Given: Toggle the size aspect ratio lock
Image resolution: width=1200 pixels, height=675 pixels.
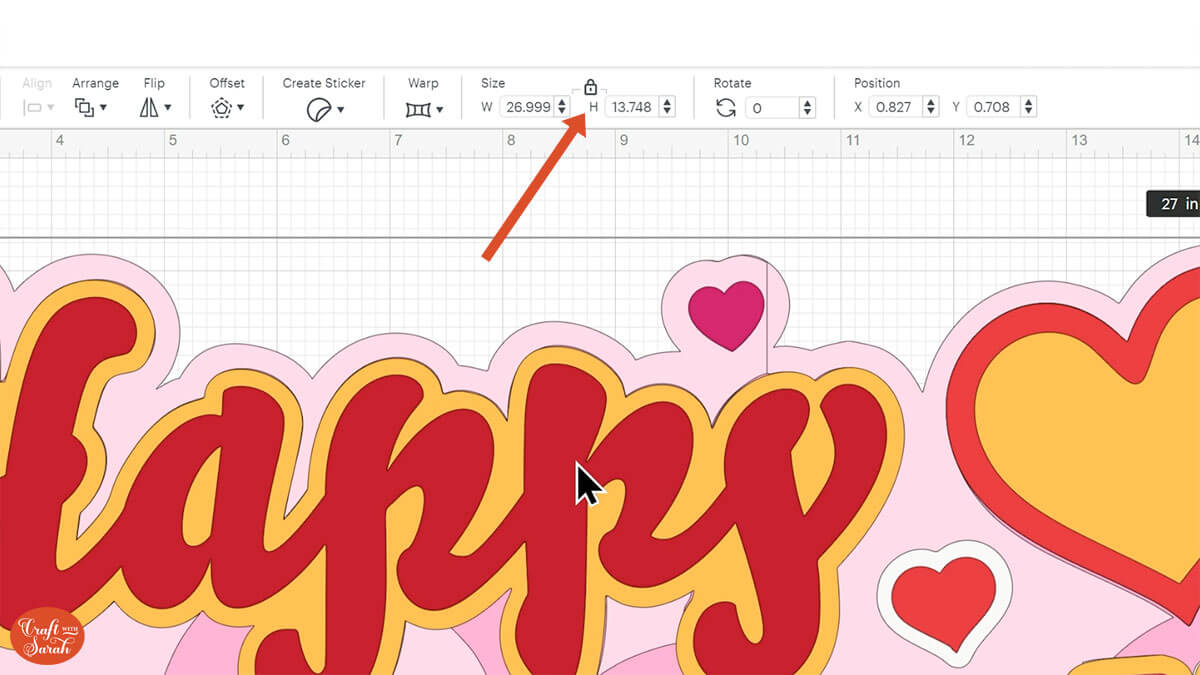Looking at the screenshot, I should point(590,88).
